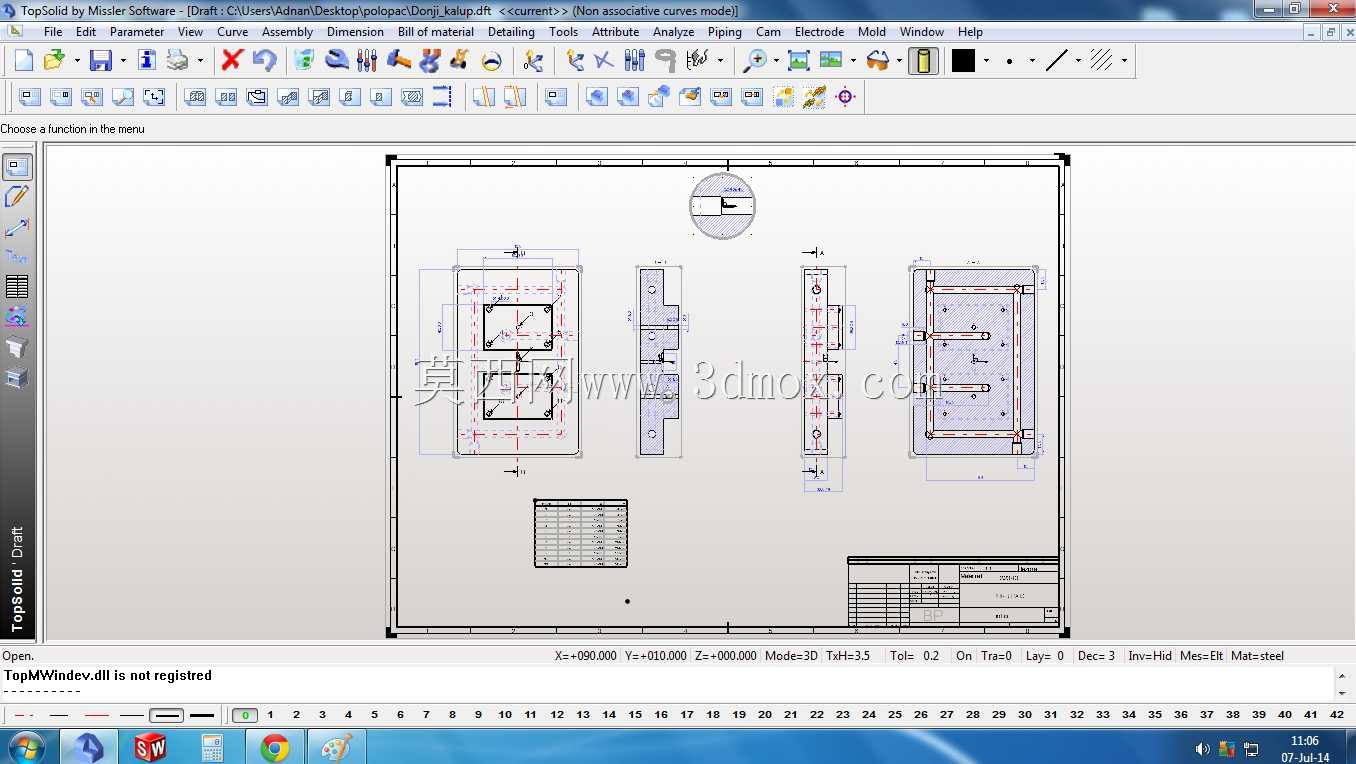Image resolution: width=1356 pixels, height=764 pixels.
Task: Open dropdown arrow next to open-folder icon
Action: pyautogui.click(x=77, y=61)
